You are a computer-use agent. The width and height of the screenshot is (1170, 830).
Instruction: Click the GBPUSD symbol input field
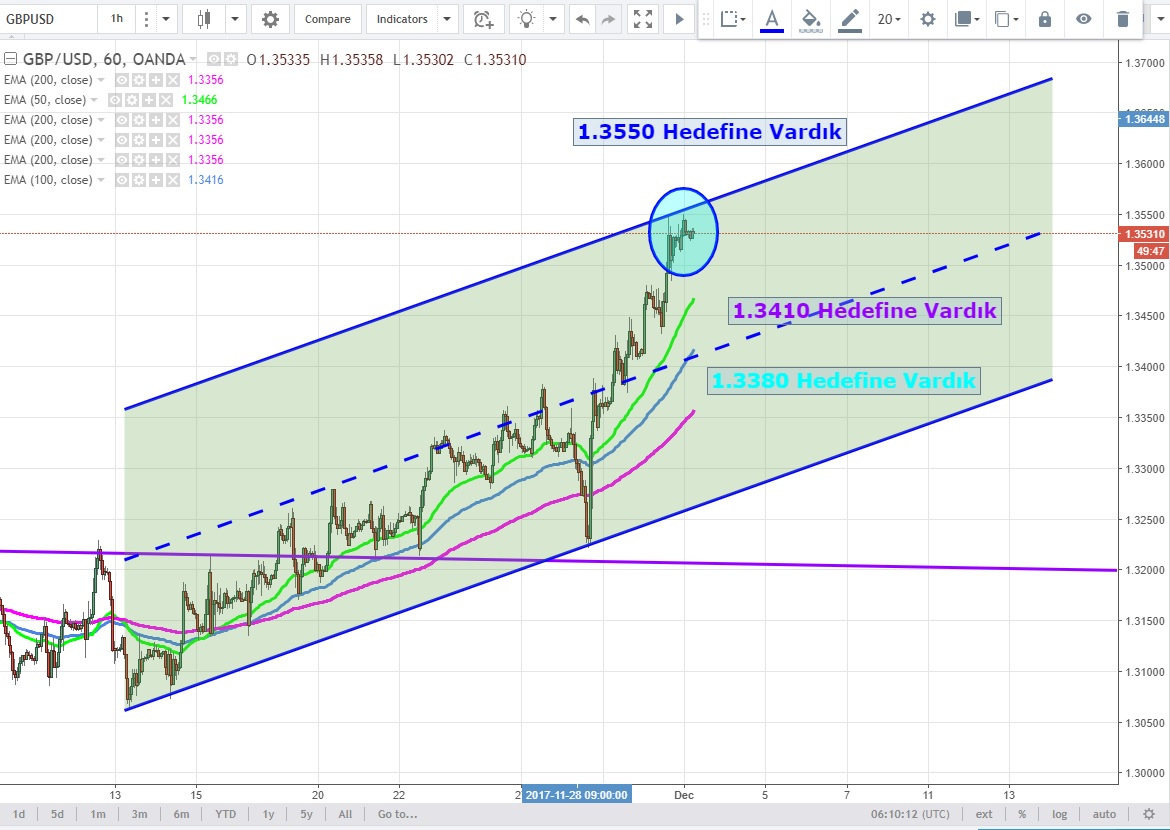pyautogui.click(x=48, y=19)
